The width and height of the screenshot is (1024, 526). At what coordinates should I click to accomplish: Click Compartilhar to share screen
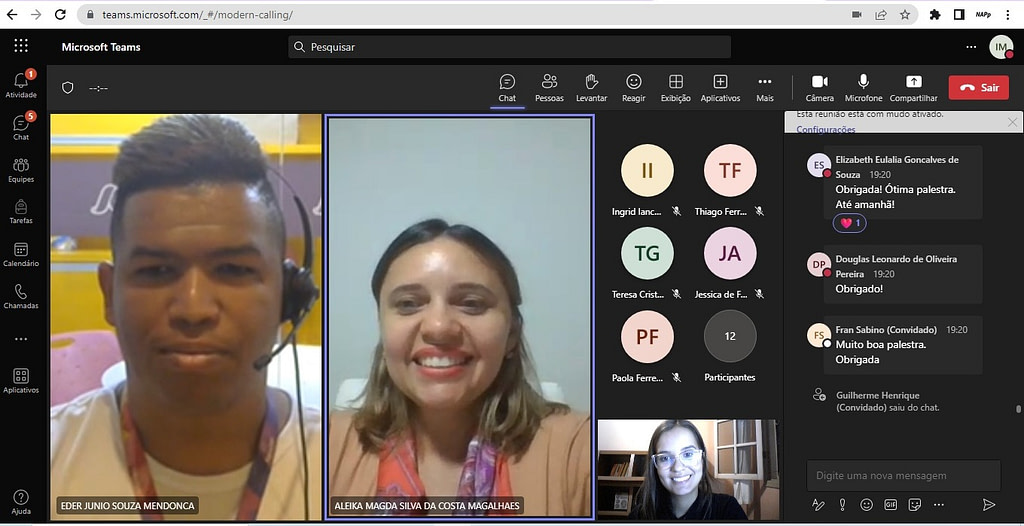point(914,88)
